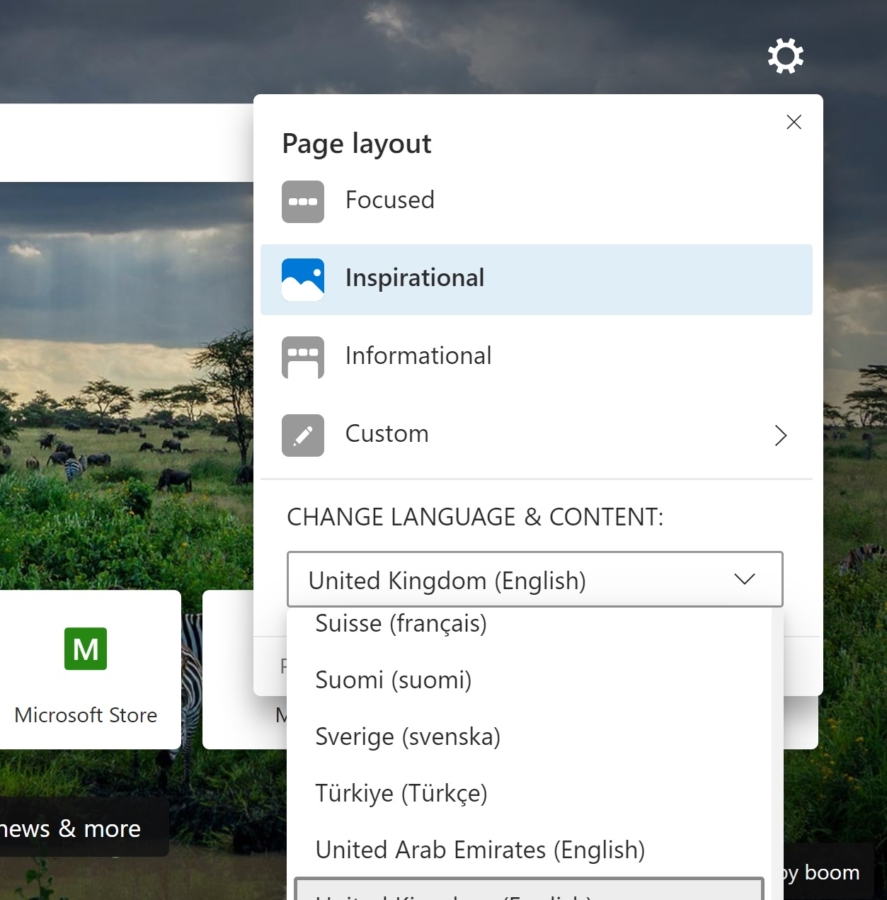Choose Sverige (svenska) language option

(407, 737)
